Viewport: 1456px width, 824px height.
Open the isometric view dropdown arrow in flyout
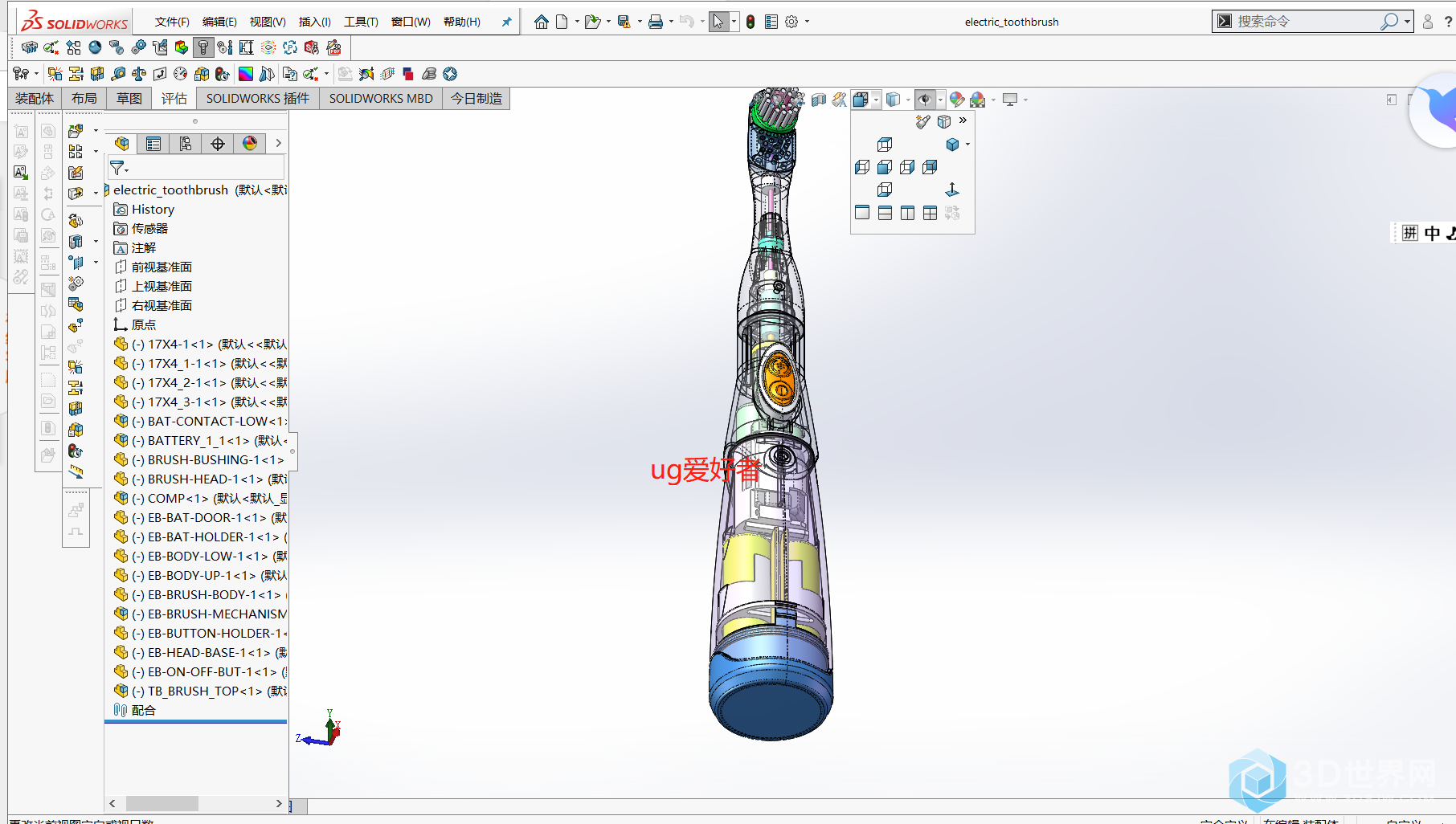click(x=967, y=145)
